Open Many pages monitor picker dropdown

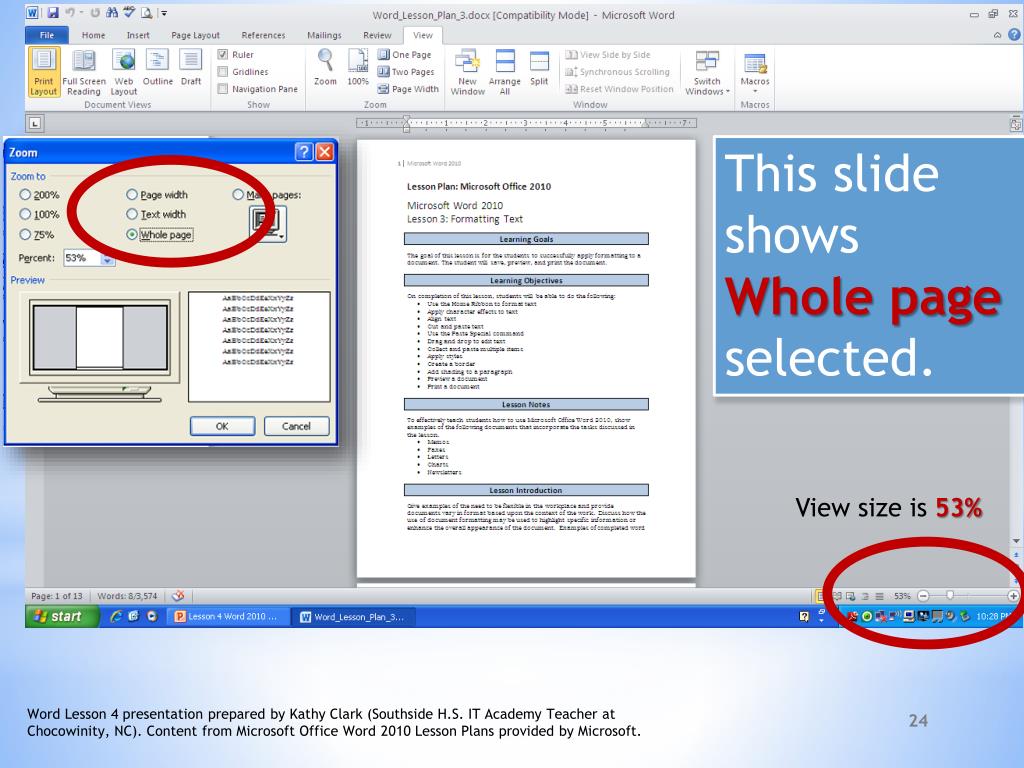coord(268,224)
